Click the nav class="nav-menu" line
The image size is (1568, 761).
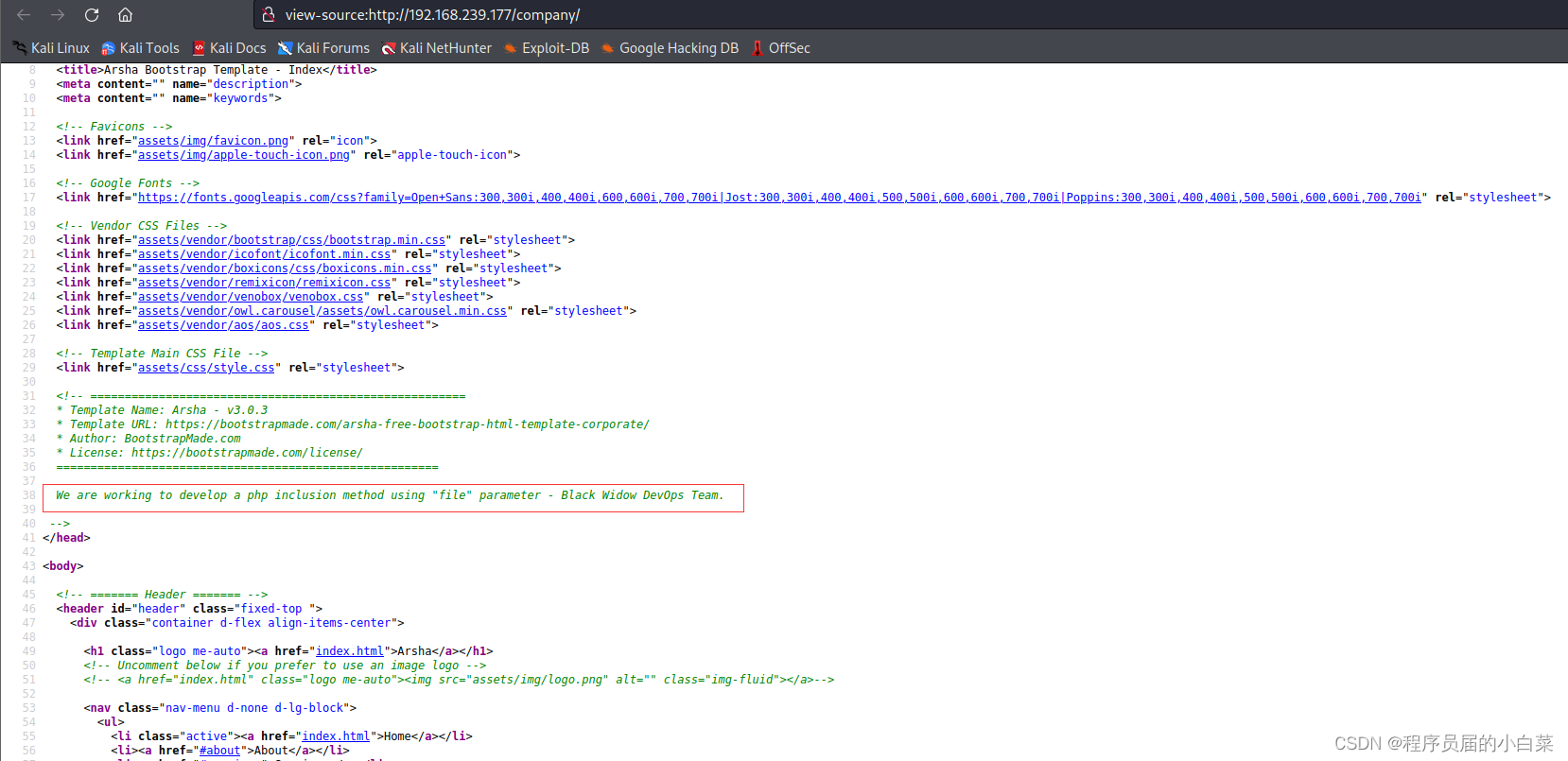pos(220,708)
